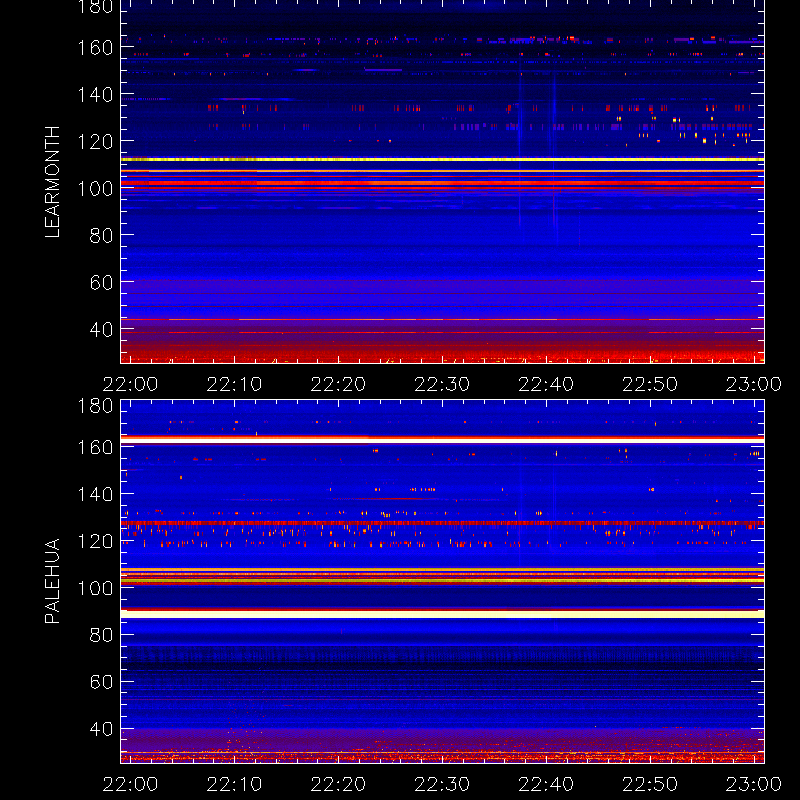Click the bright yellow Learmonth emission band
This screenshot has height=800, width=800.
442,160
